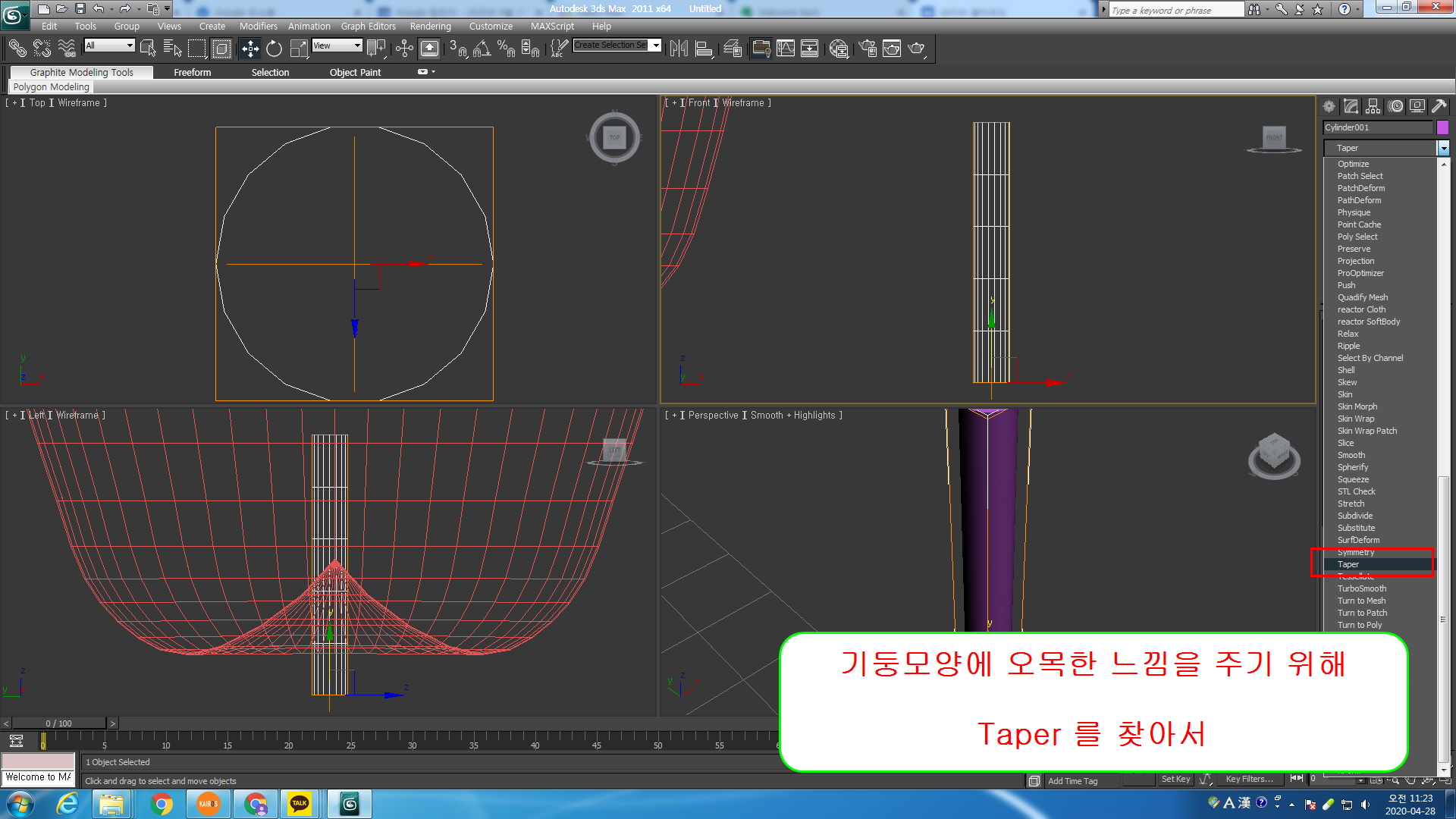1456x819 pixels.
Task: Open Key Filters dialog
Action: click(x=1249, y=779)
